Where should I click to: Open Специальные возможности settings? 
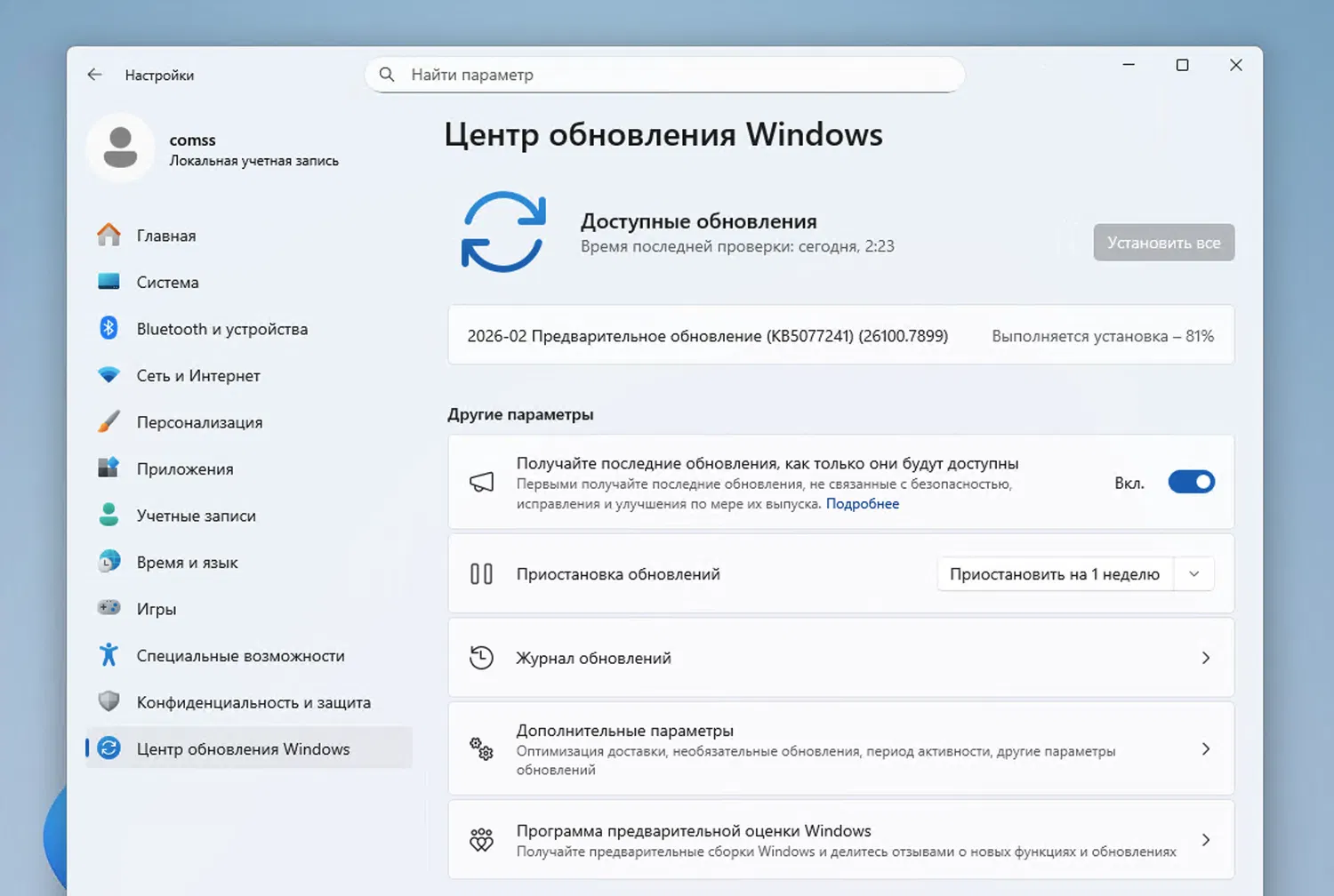(x=249, y=655)
